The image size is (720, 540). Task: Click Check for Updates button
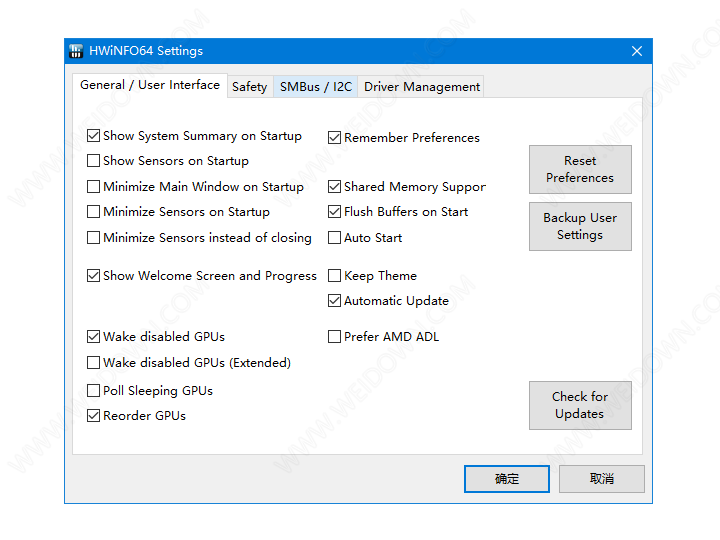(x=580, y=405)
